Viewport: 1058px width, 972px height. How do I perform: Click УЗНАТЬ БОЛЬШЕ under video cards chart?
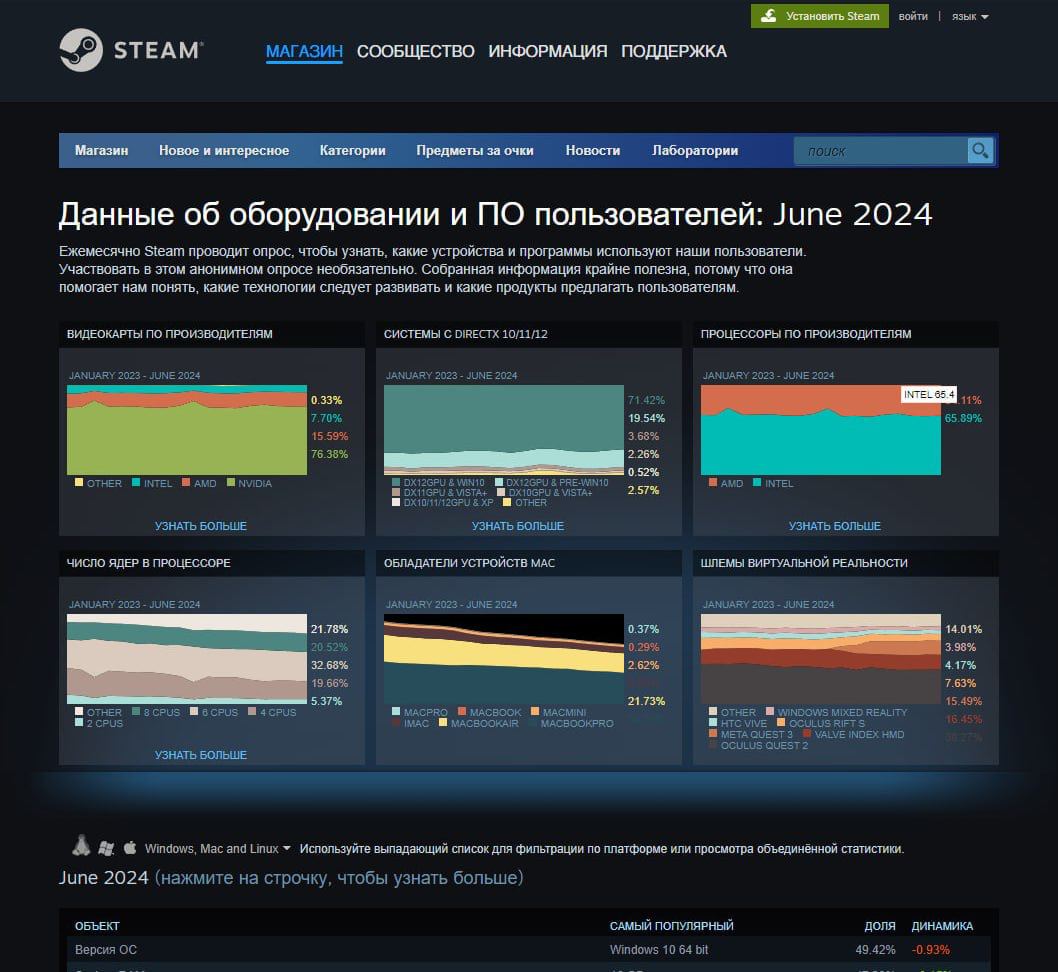point(200,526)
